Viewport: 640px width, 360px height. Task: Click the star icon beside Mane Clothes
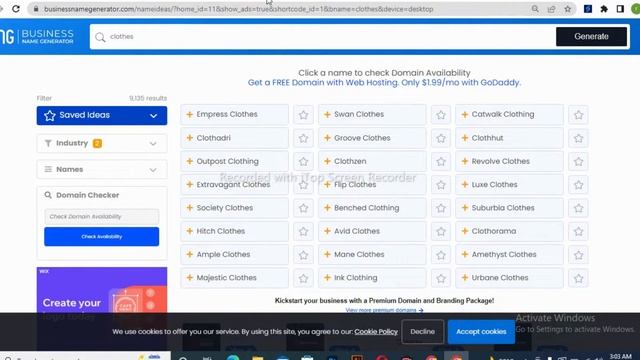point(441,255)
